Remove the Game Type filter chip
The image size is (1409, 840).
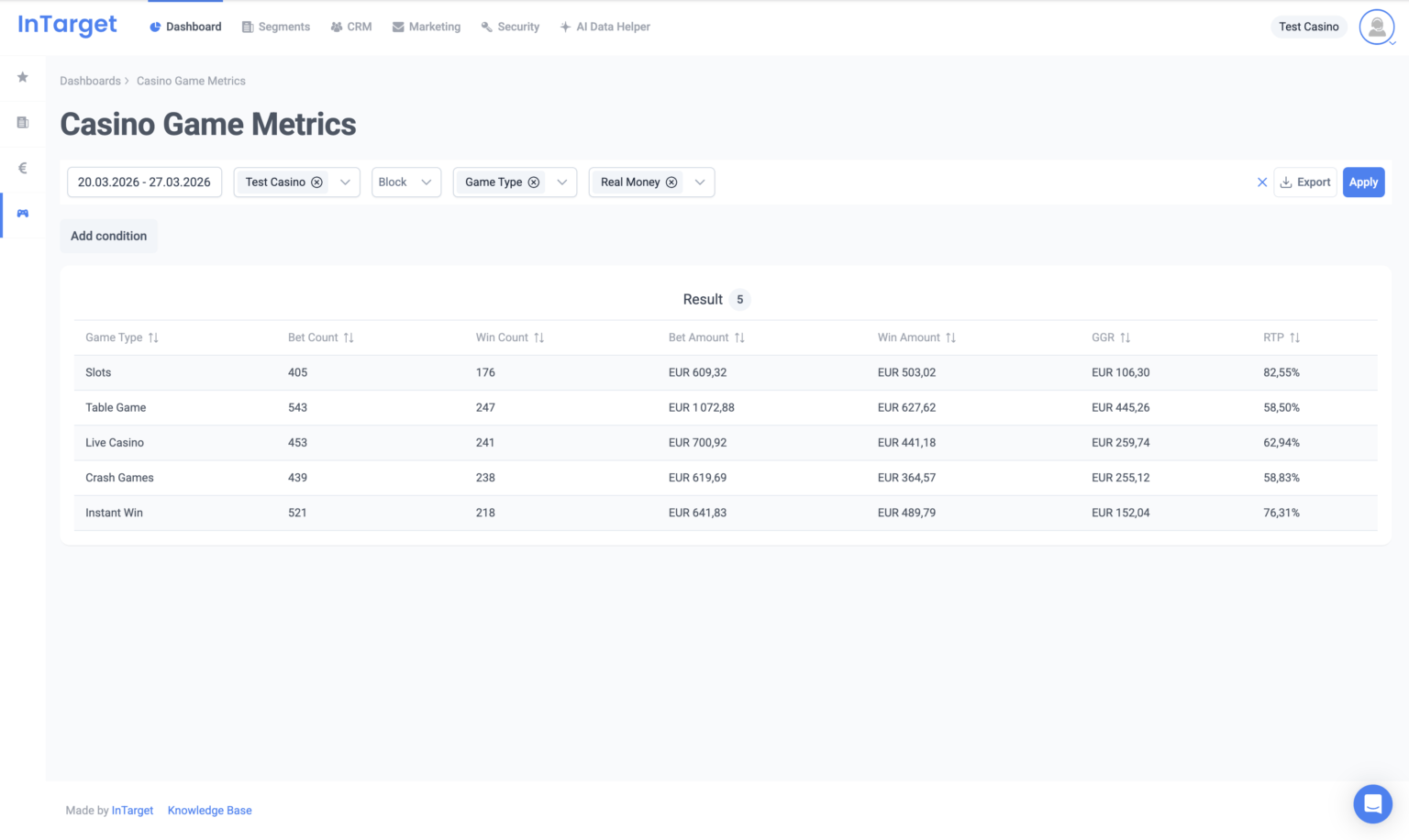coord(534,182)
